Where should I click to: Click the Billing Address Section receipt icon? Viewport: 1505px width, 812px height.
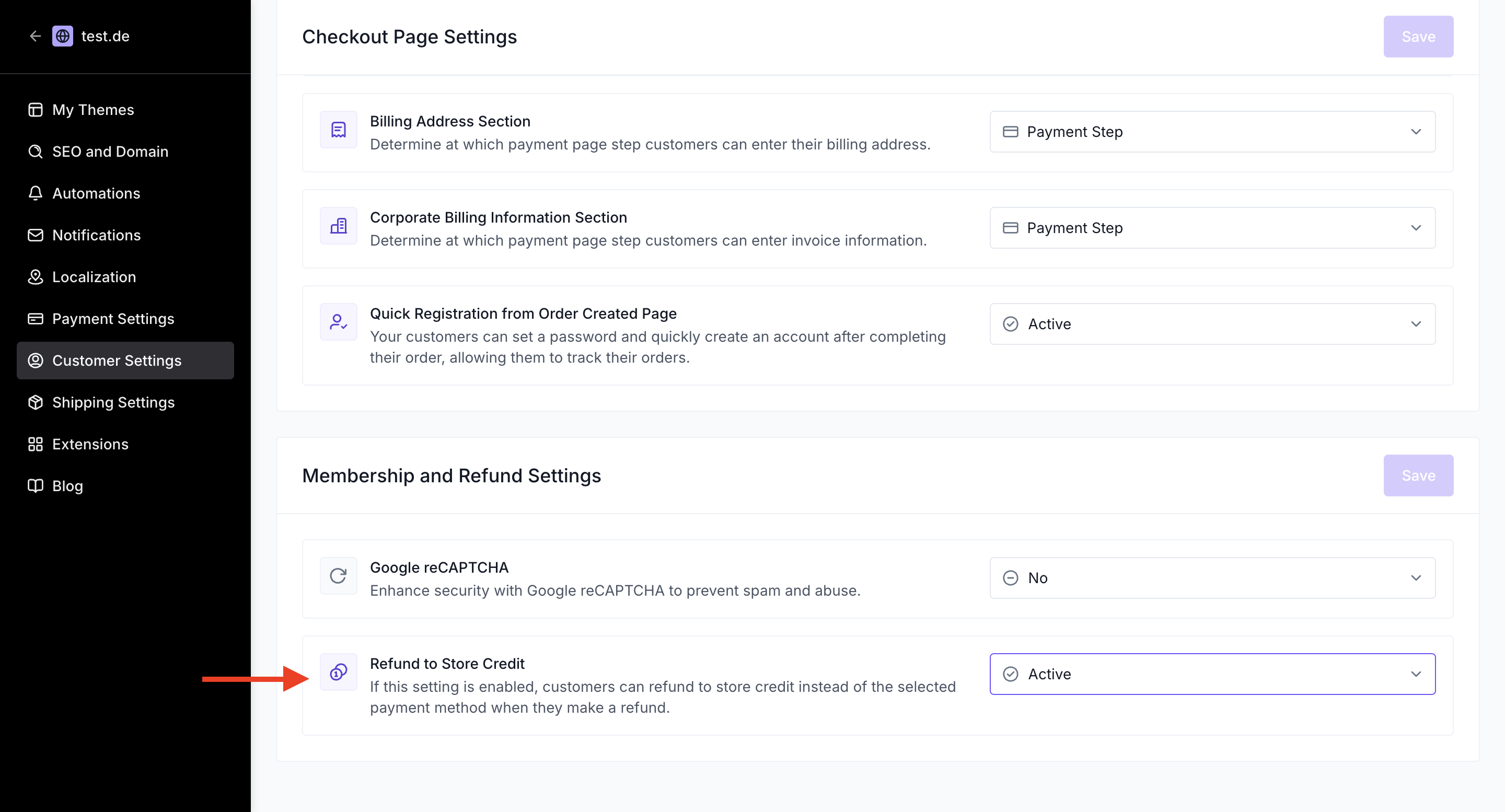(x=338, y=130)
